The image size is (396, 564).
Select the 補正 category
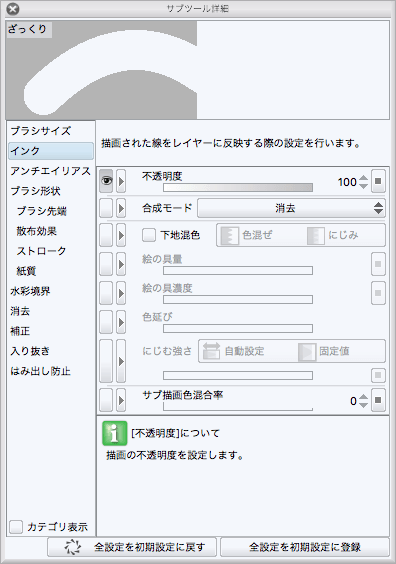point(20,331)
